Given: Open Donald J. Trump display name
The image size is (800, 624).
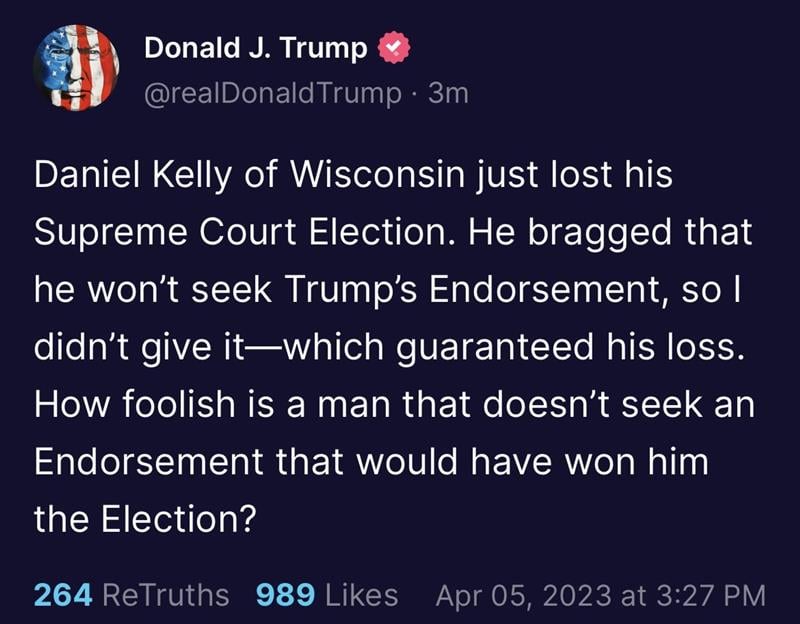Looking at the screenshot, I should tap(255, 48).
